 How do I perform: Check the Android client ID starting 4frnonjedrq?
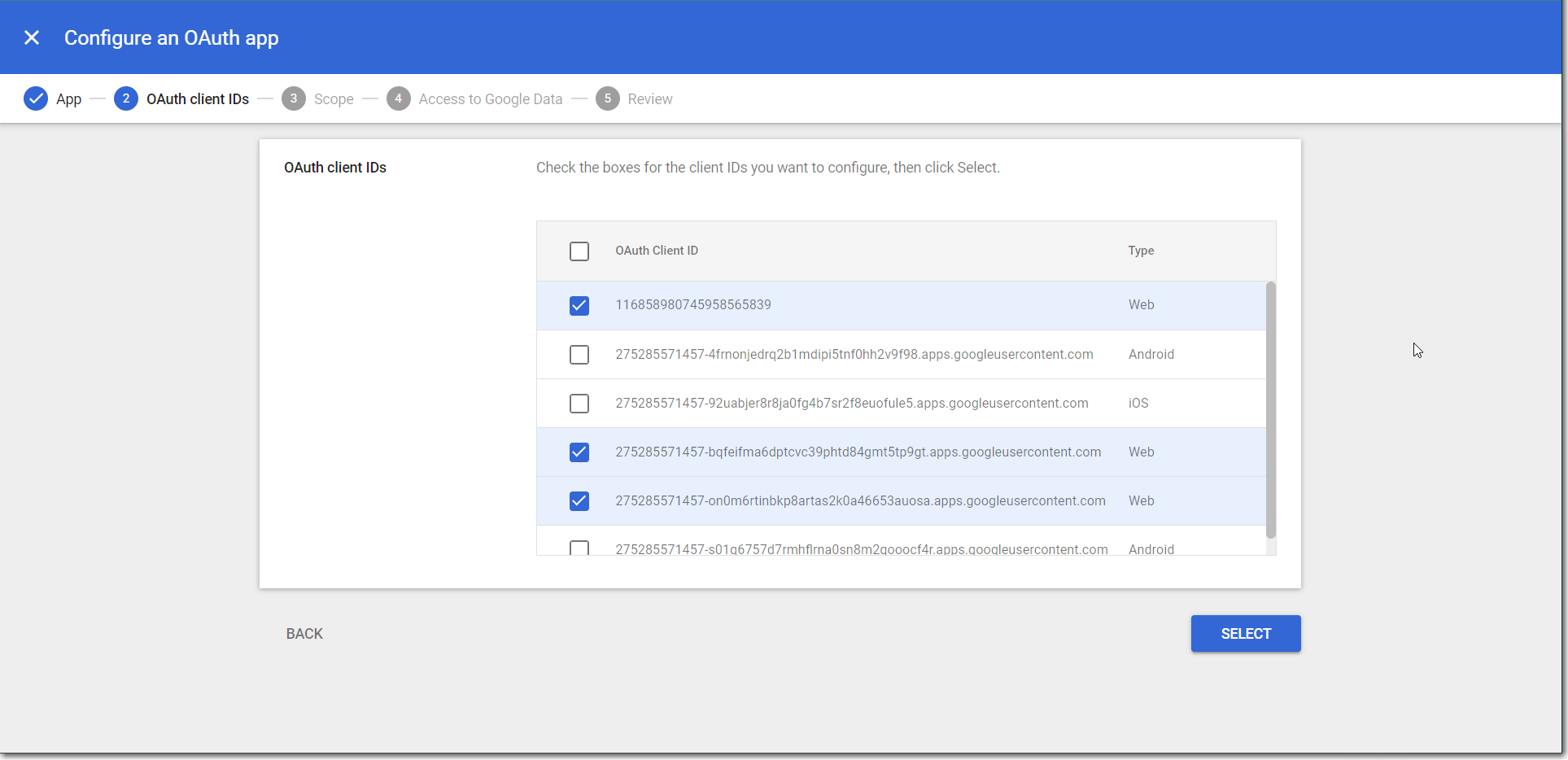click(579, 355)
